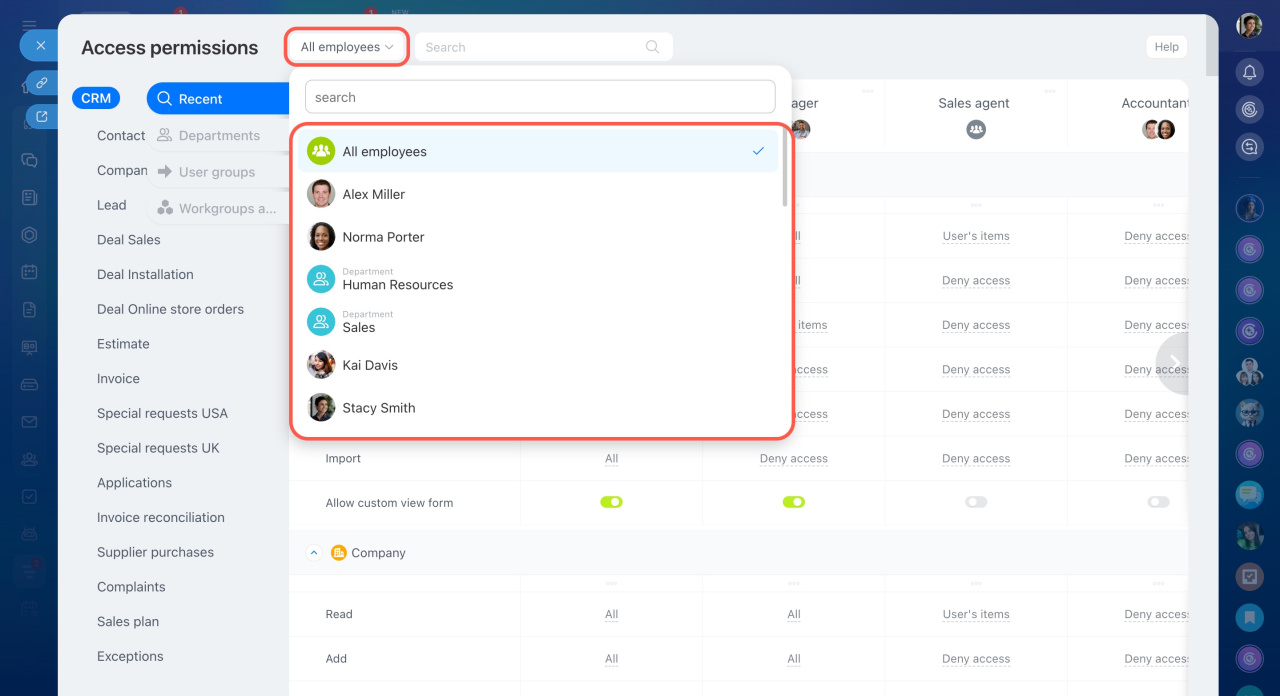Click the green All employees group icon

(x=321, y=151)
